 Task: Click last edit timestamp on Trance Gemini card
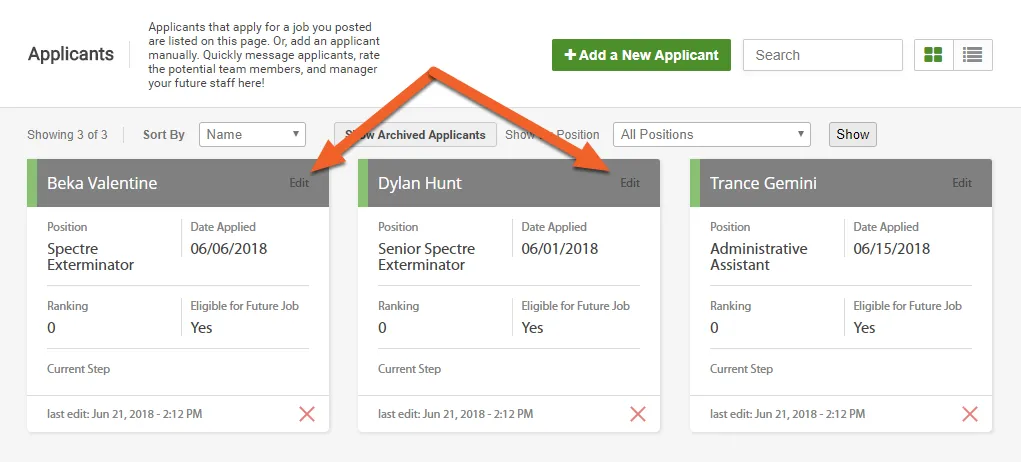point(788,413)
